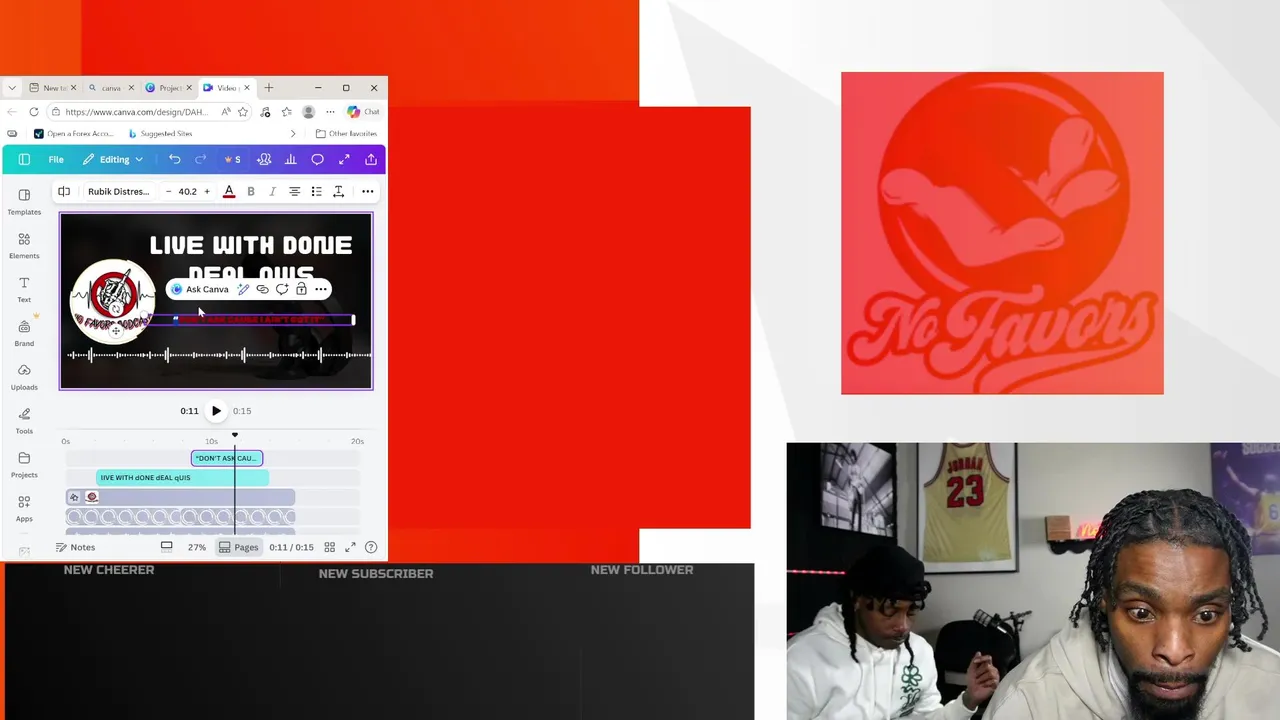Open the Apps sidebar panel

(24, 508)
